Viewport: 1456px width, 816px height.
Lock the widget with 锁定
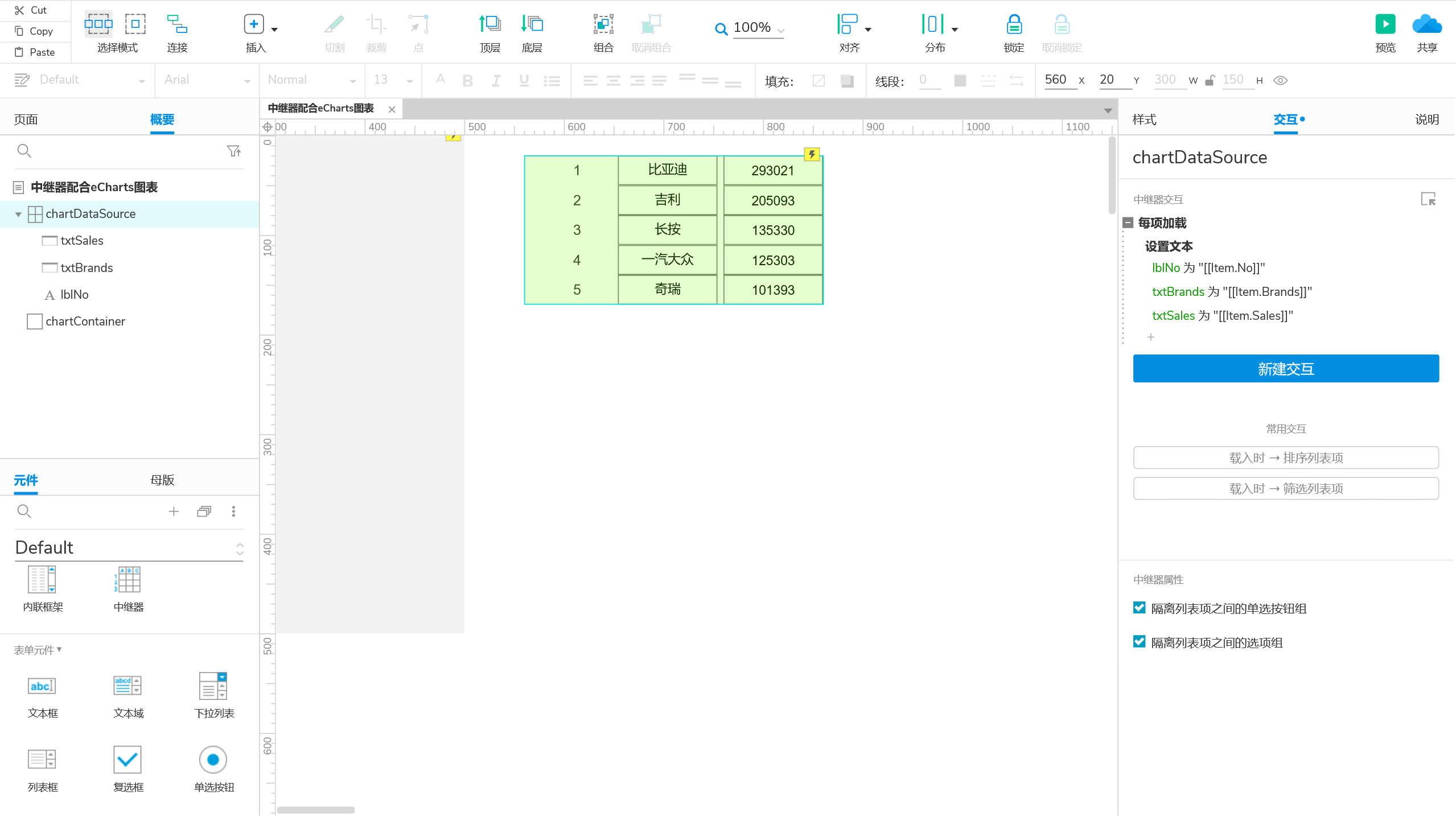coord(1014,33)
